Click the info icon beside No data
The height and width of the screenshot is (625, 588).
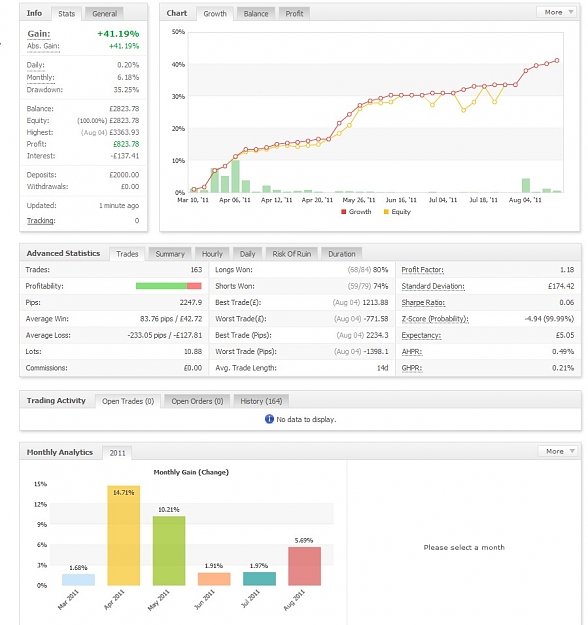pyautogui.click(x=269, y=419)
